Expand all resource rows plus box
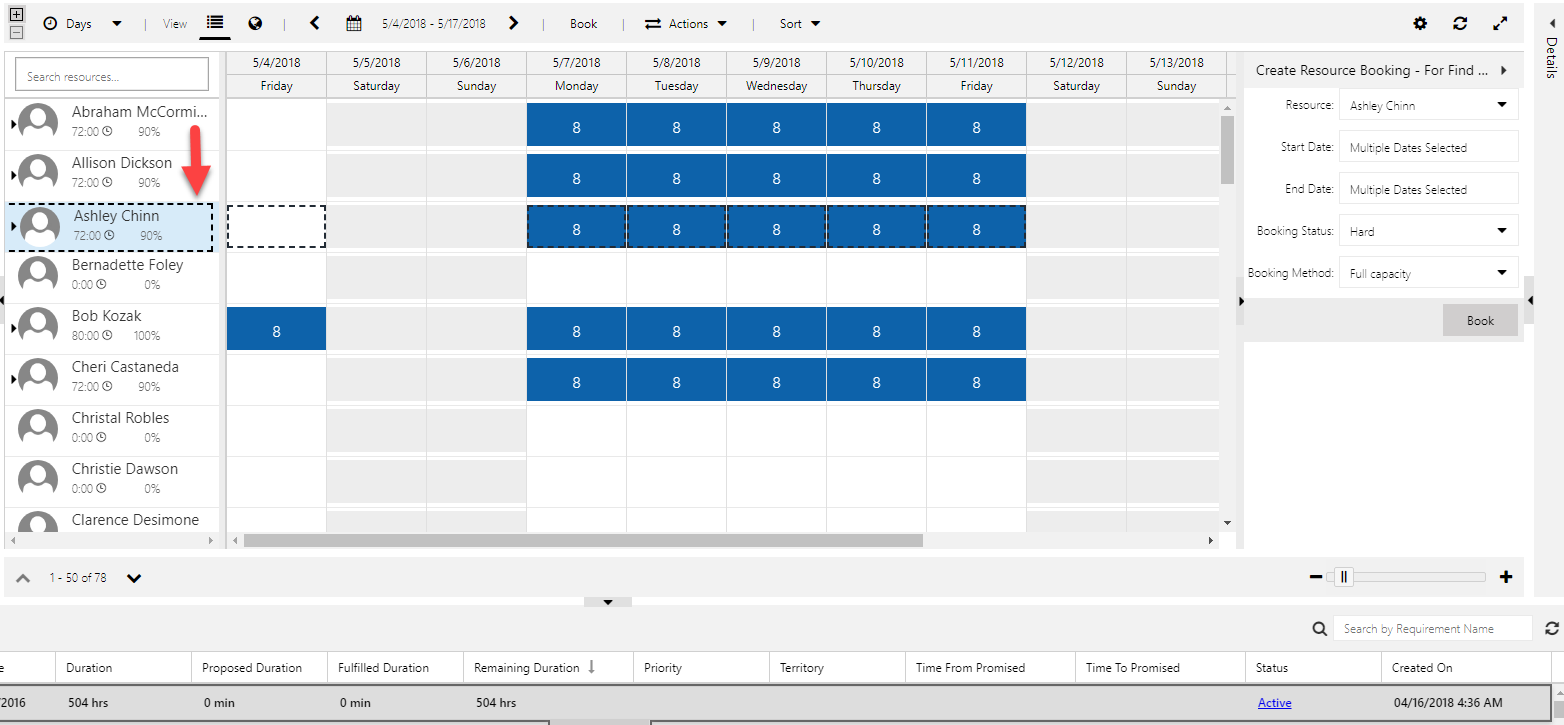 (16, 15)
